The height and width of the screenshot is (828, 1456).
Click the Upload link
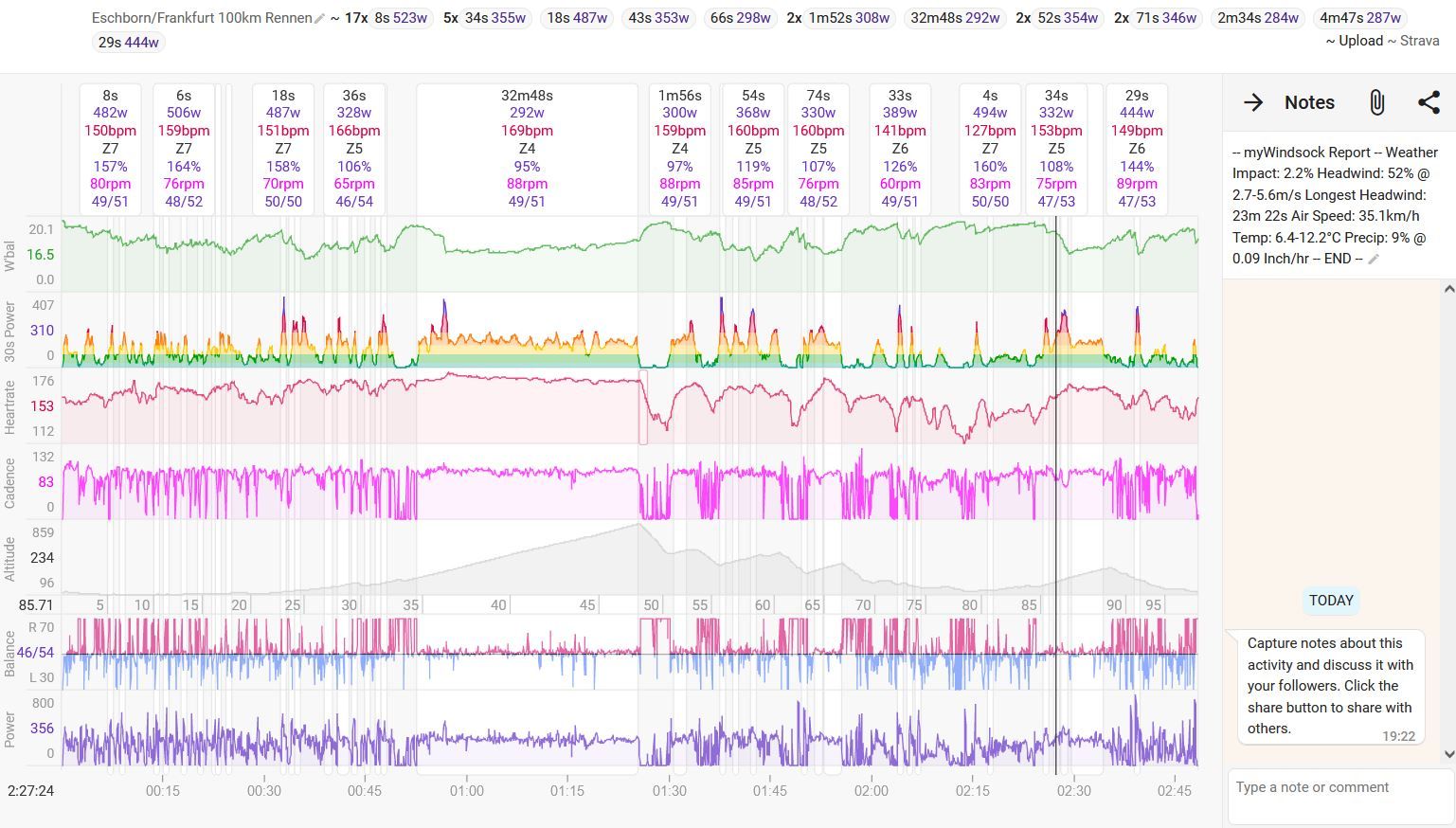pyautogui.click(x=1360, y=41)
